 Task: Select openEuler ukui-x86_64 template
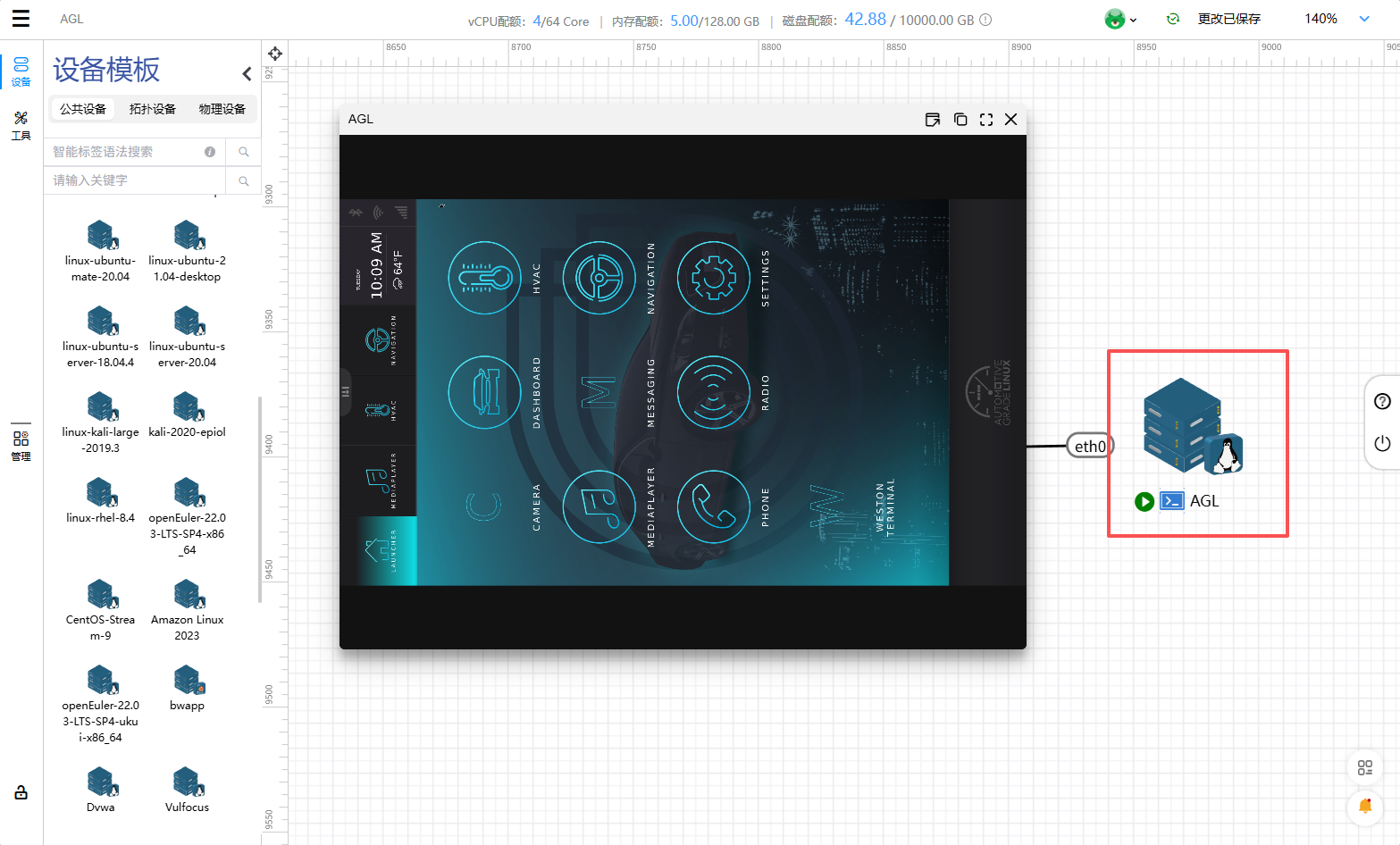tap(101, 705)
